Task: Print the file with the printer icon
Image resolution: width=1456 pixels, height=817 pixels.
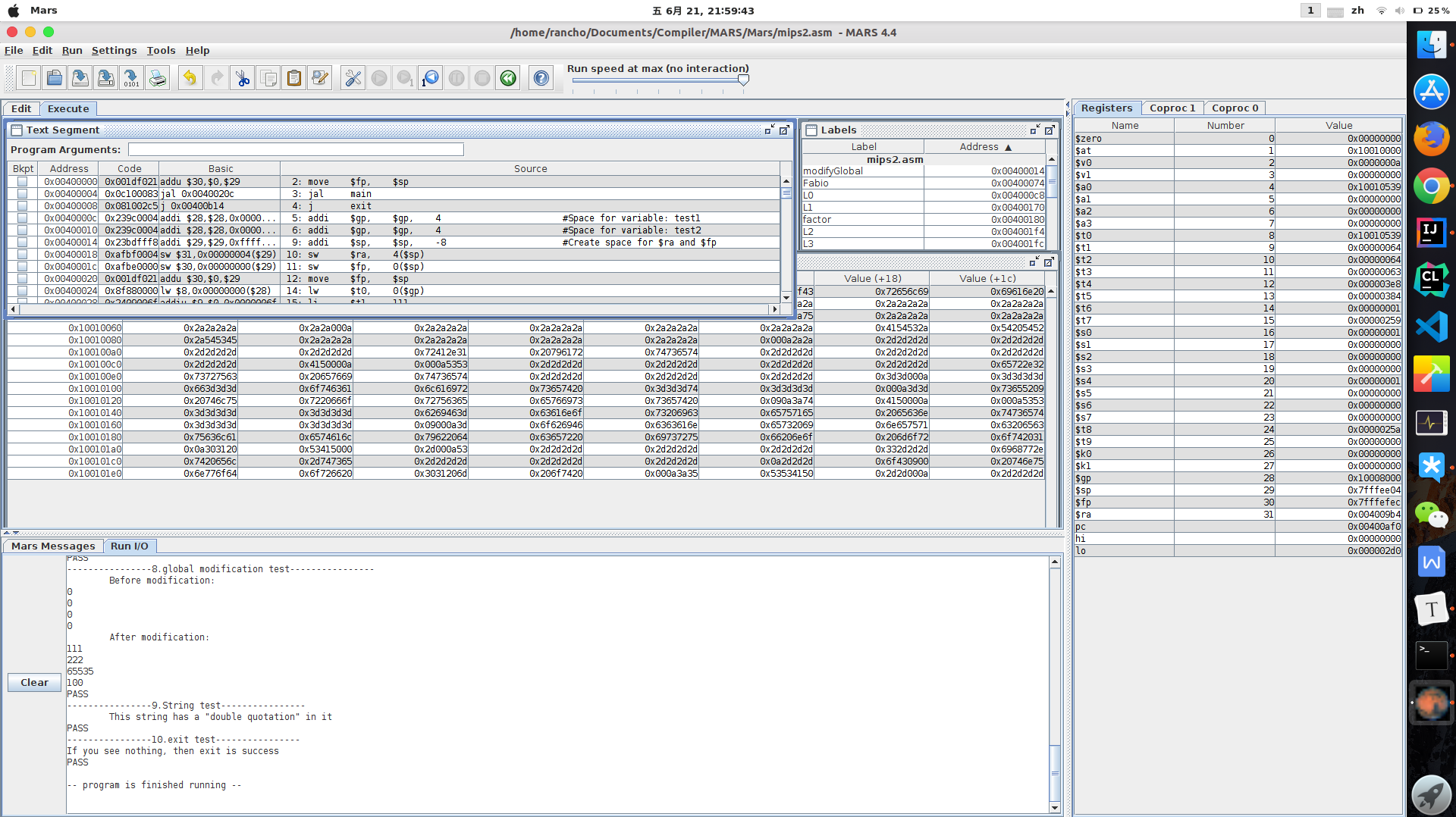Action: (x=158, y=78)
